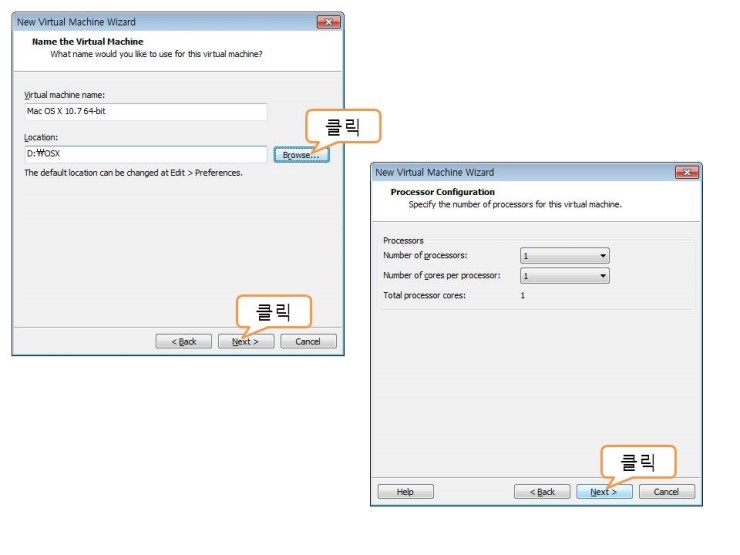
Task: Click Next in the Processor Configuration dialog
Action: pos(604,491)
